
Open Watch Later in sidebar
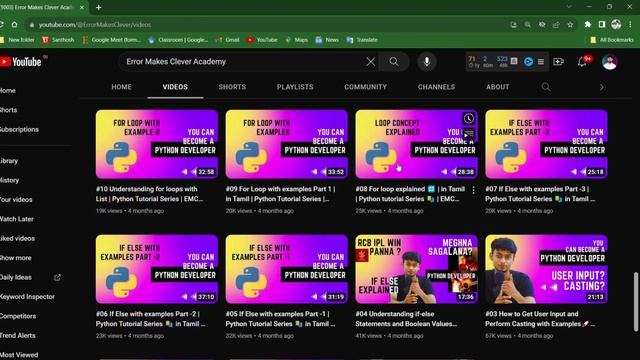pos(17,219)
